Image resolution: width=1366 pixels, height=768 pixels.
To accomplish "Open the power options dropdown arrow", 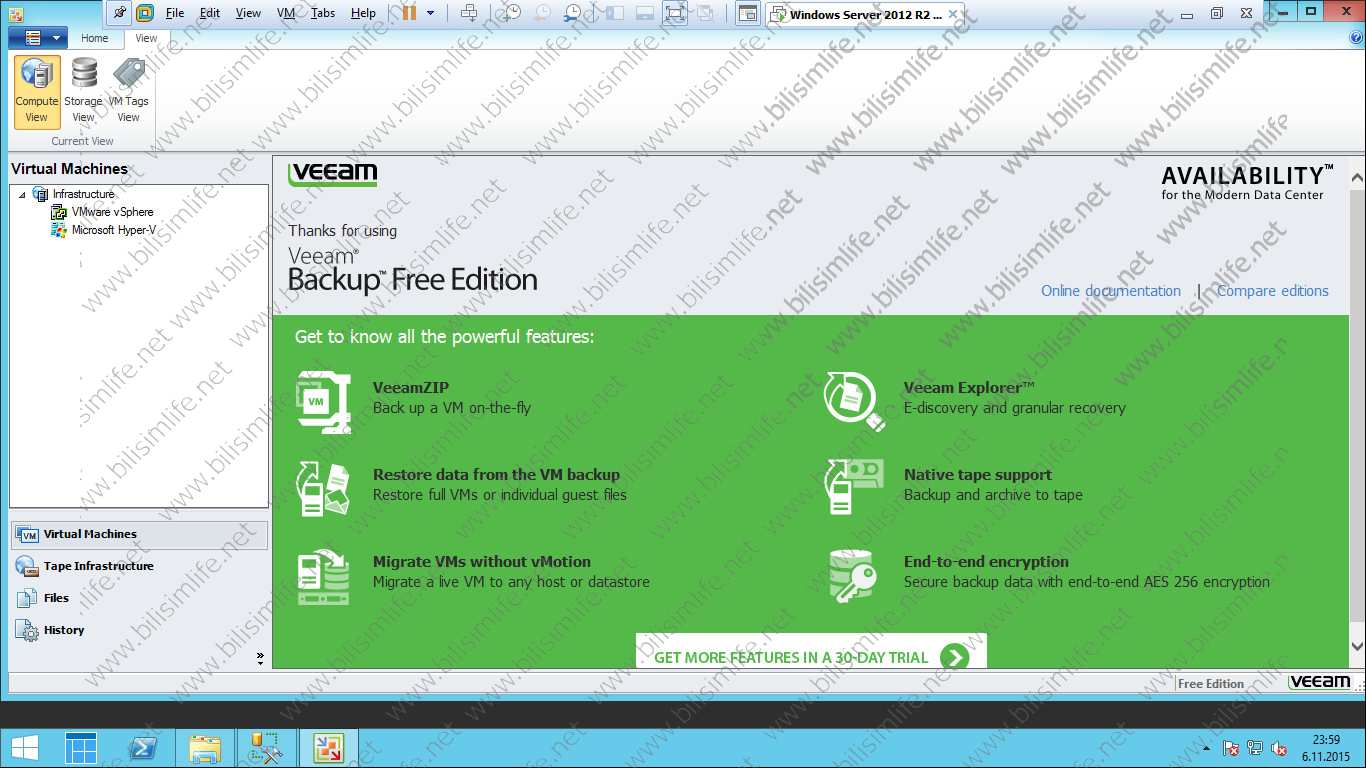I will pyautogui.click(x=431, y=13).
